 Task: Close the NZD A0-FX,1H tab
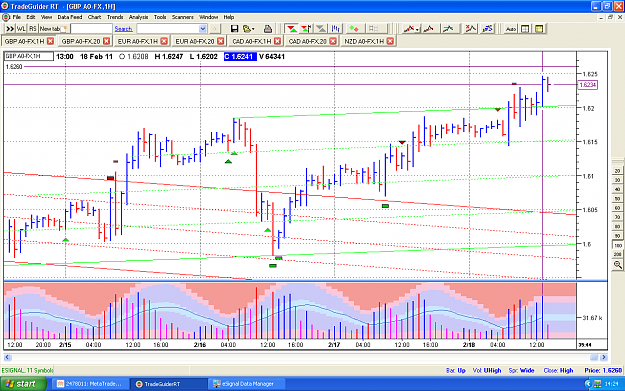click(x=390, y=41)
